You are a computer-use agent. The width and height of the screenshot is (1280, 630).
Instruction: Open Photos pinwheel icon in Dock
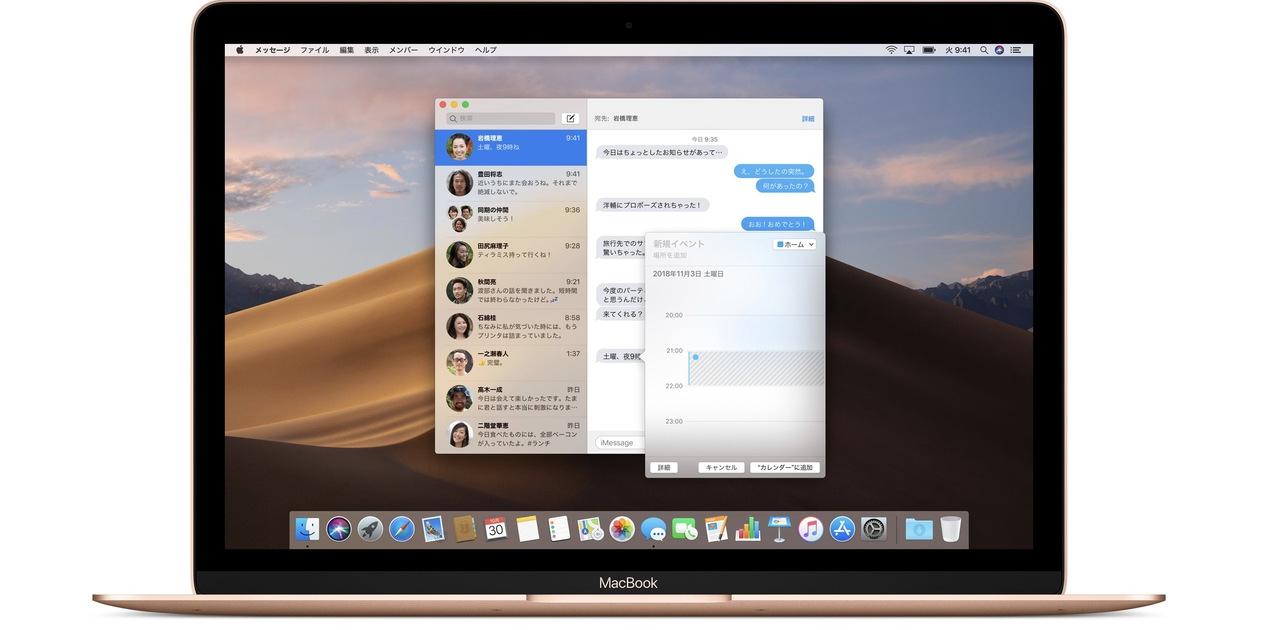point(622,529)
